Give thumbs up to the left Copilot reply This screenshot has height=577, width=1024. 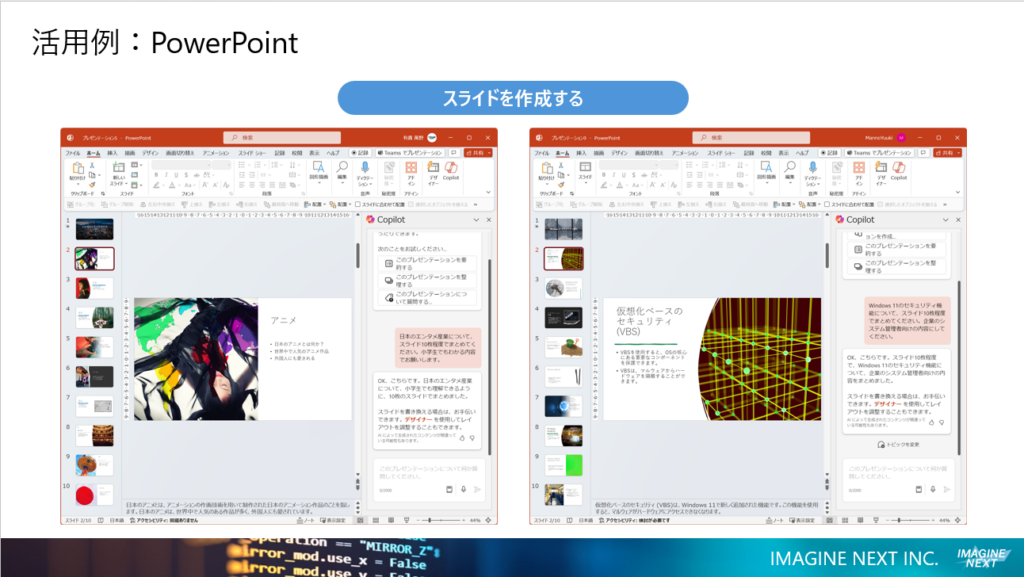[x=462, y=438]
